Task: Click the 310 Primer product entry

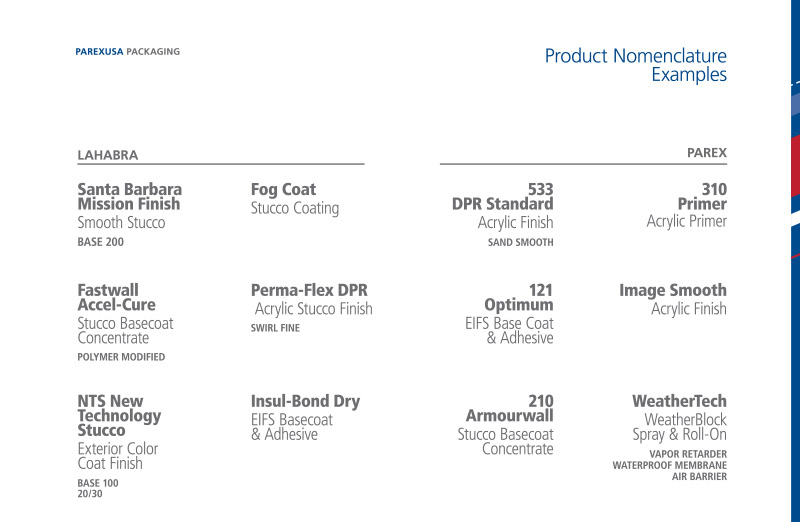Action: coord(702,196)
